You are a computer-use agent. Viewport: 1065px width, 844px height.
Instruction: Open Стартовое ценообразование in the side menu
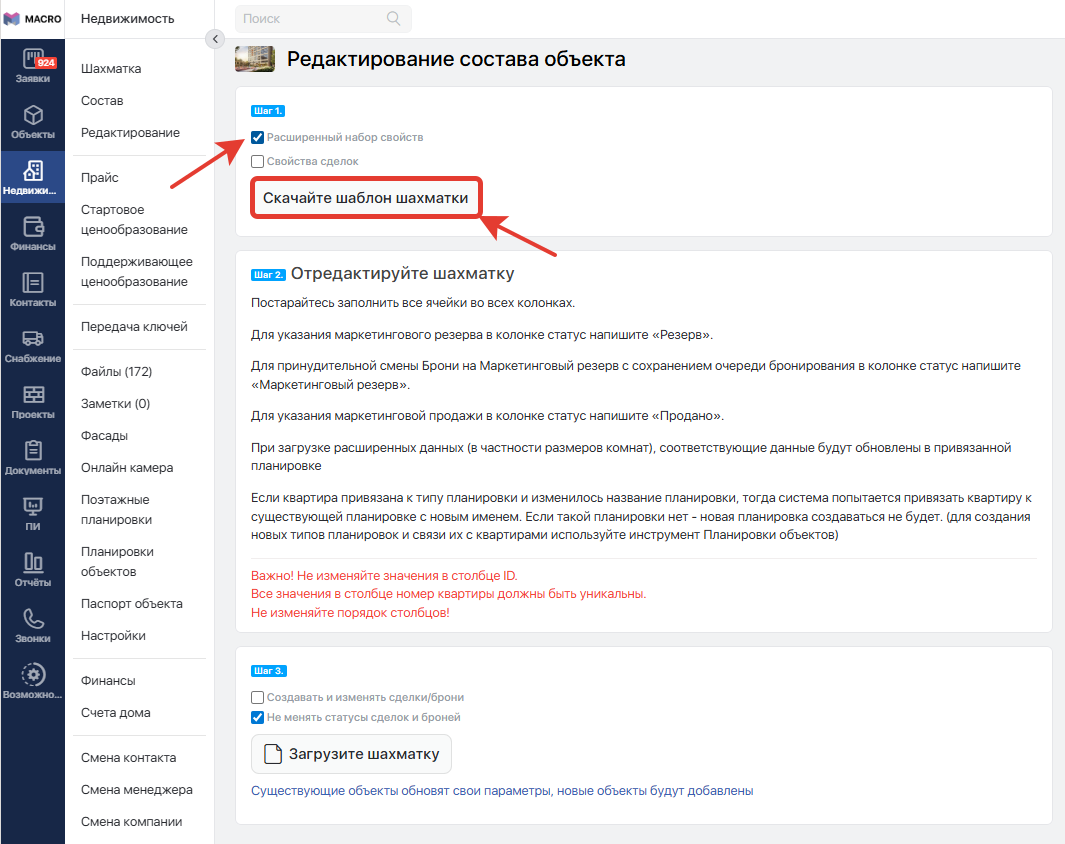[x=134, y=220]
